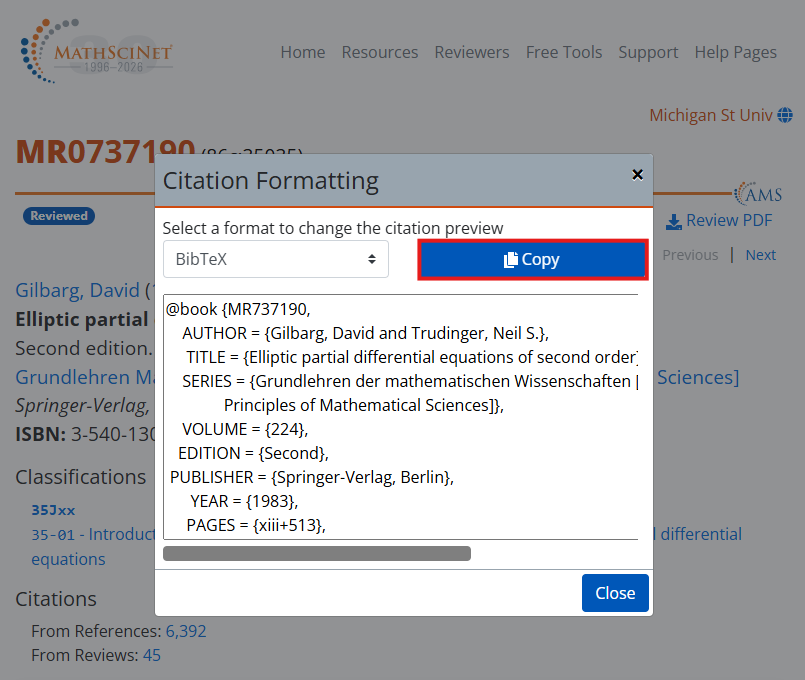Click the Citation Formatting title
This screenshot has height=680, width=805.
pos(271,181)
